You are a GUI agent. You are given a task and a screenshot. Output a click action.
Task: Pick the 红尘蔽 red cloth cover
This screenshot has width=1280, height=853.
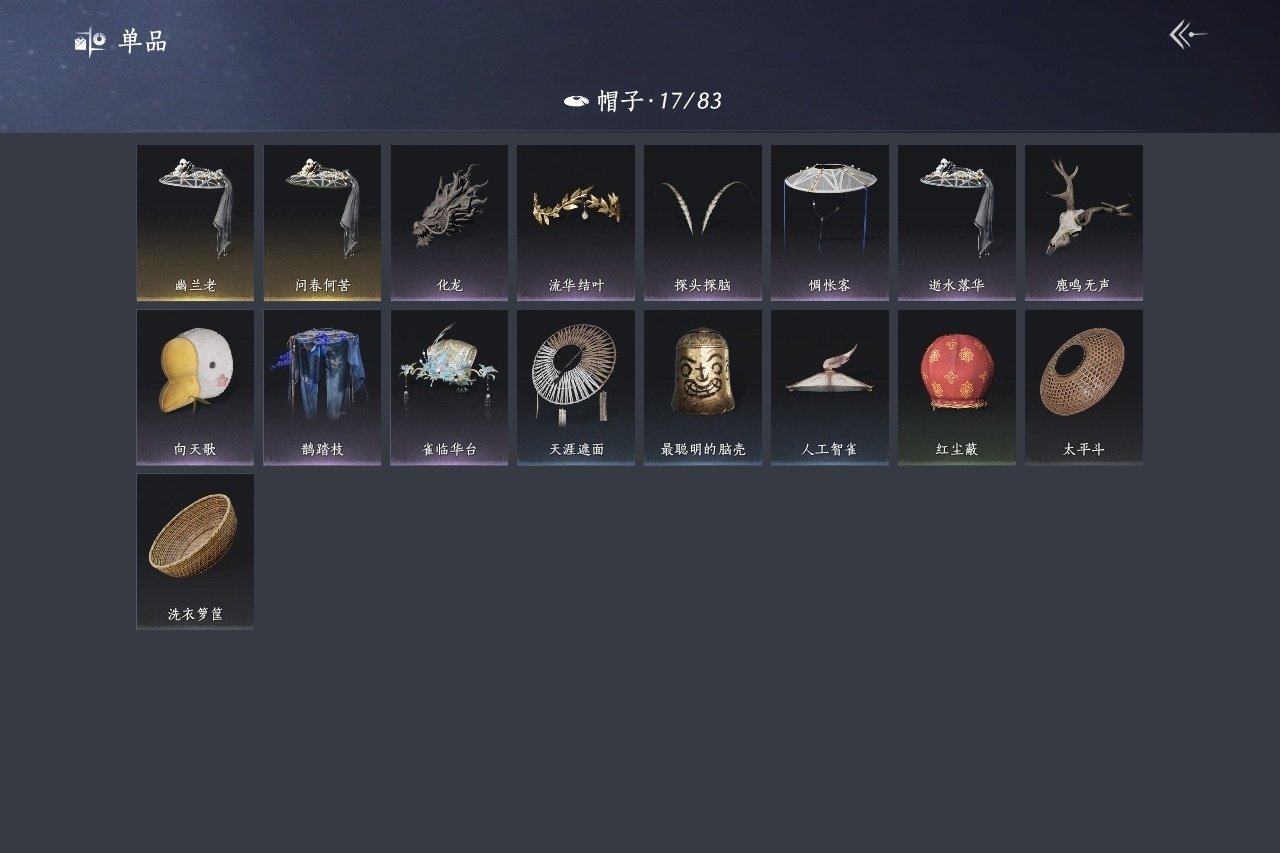pos(957,387)
